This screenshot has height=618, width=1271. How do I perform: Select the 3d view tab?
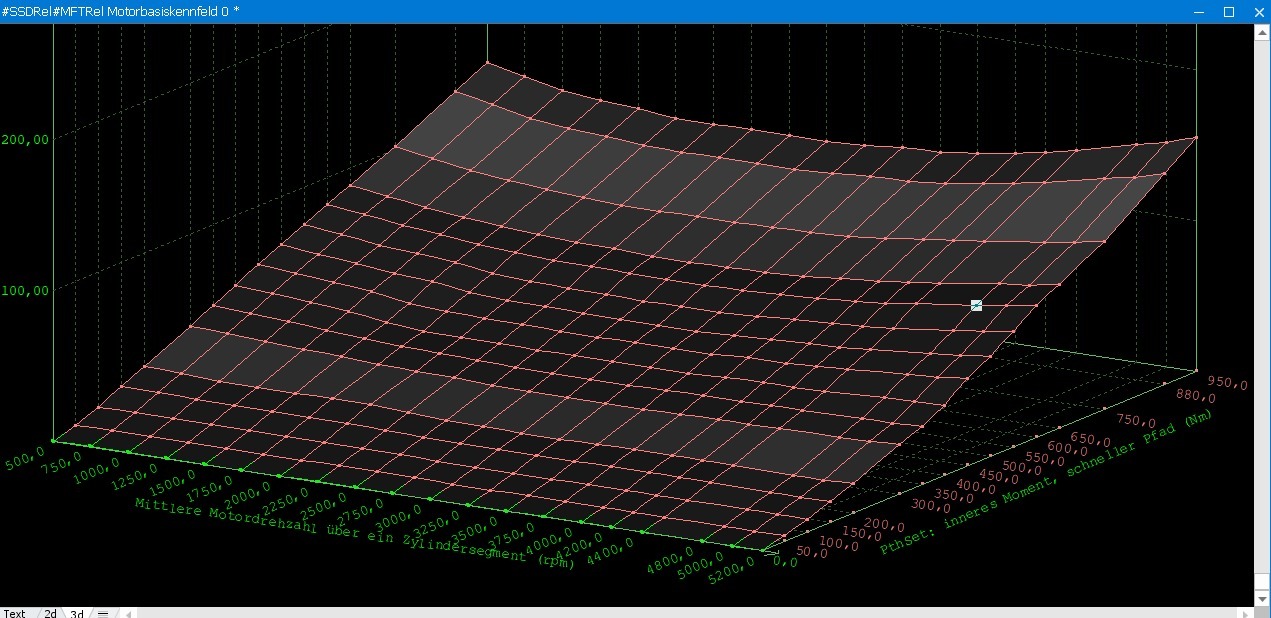point(76,612)
